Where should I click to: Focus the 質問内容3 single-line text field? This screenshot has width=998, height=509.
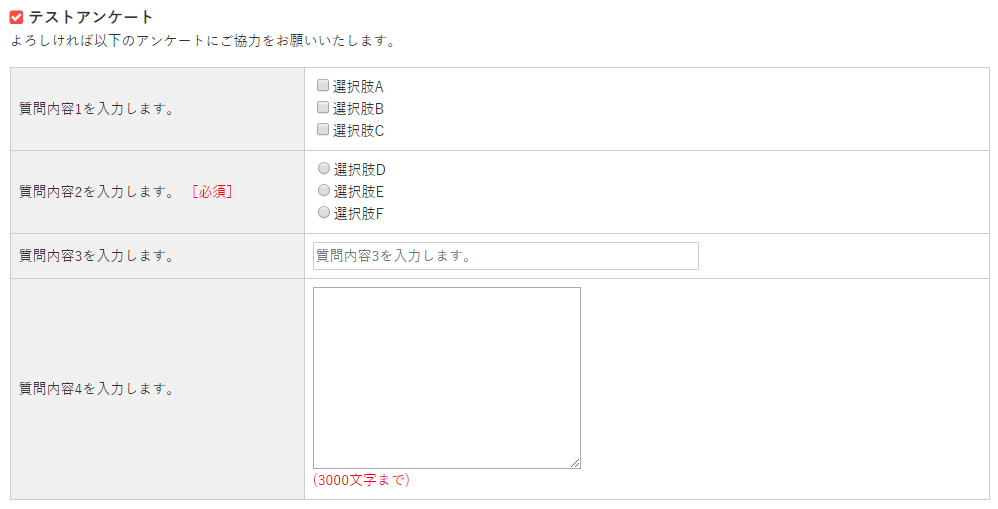(505, 256)
